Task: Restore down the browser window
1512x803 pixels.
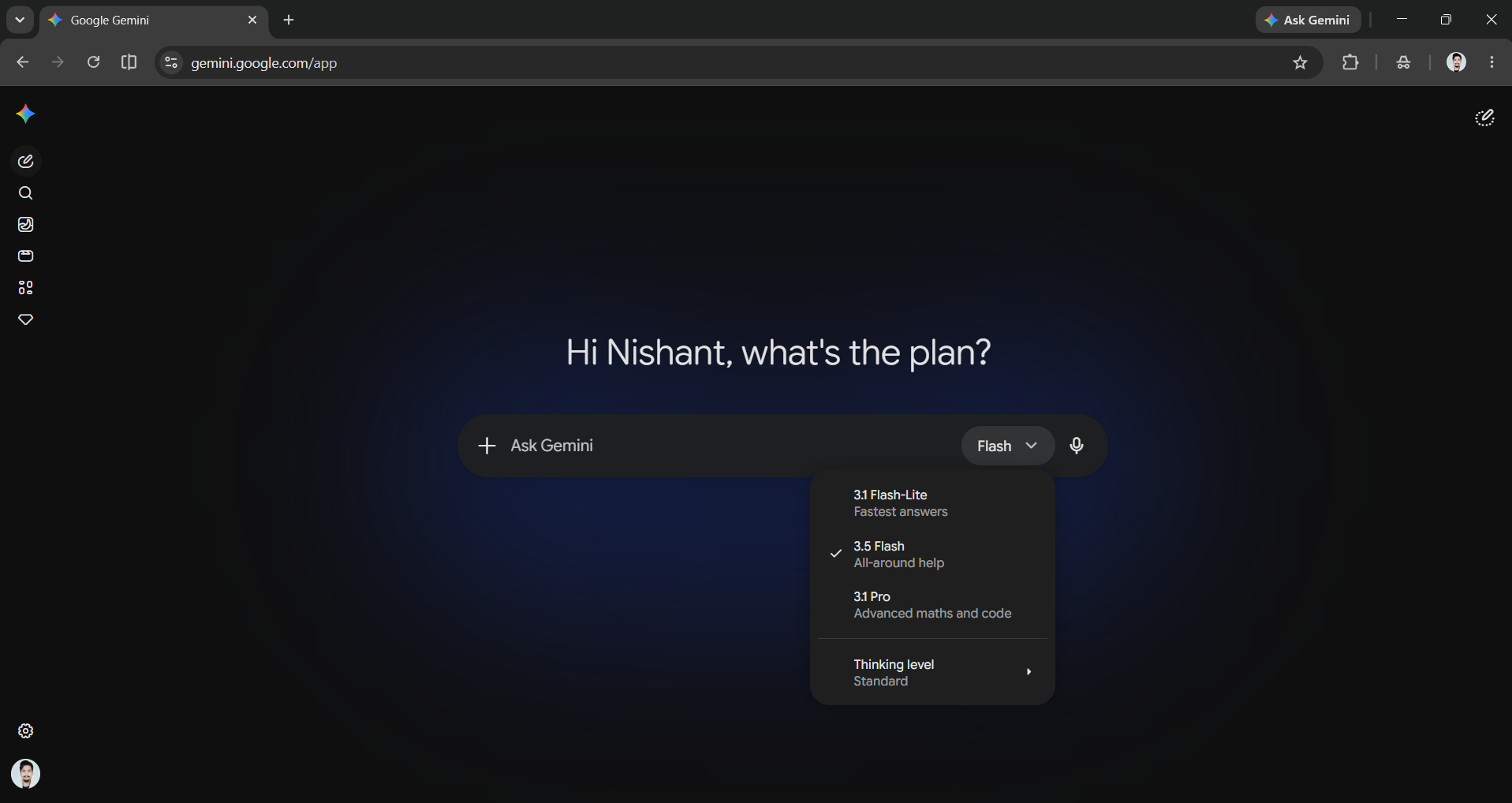Action: [x=1446, y=20]
